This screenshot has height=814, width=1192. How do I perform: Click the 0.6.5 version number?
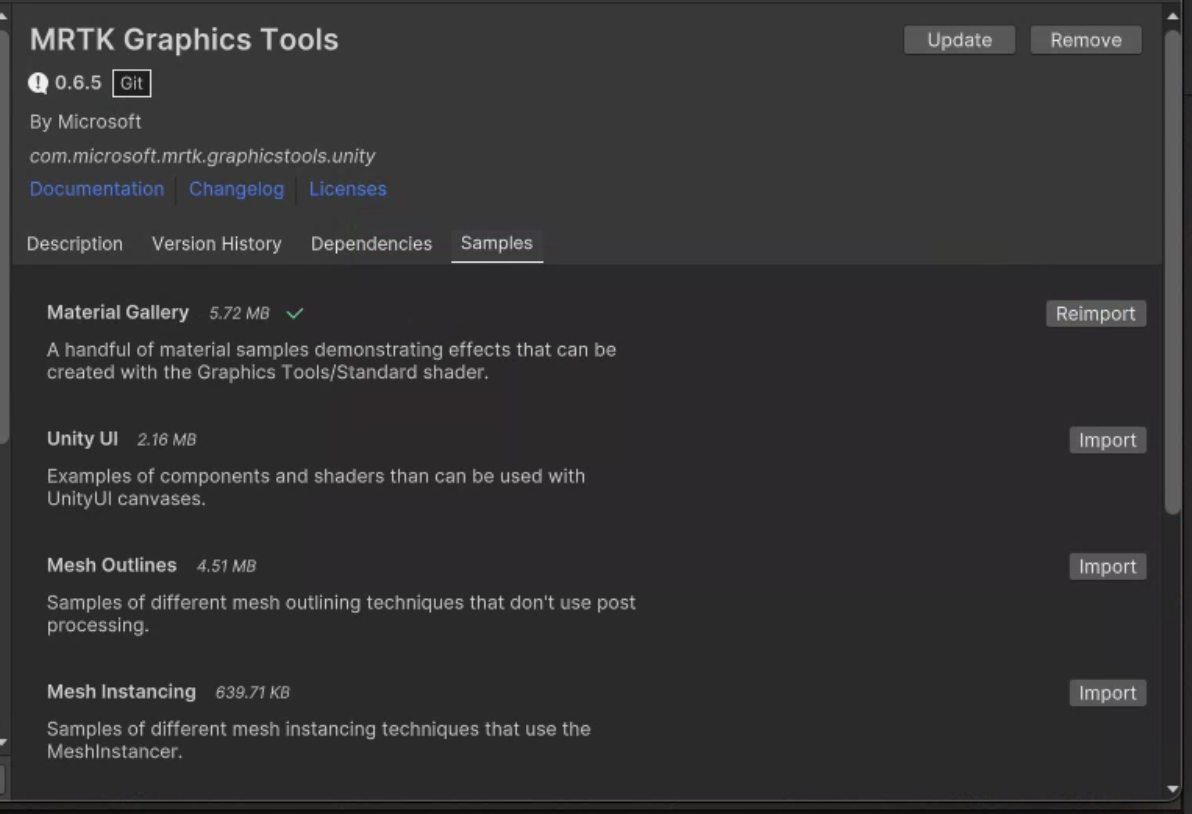[78, 83]
